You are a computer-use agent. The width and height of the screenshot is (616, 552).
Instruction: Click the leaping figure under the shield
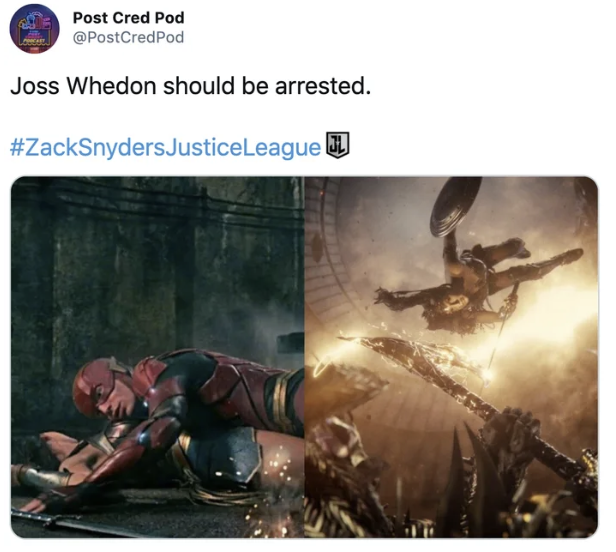471,289
